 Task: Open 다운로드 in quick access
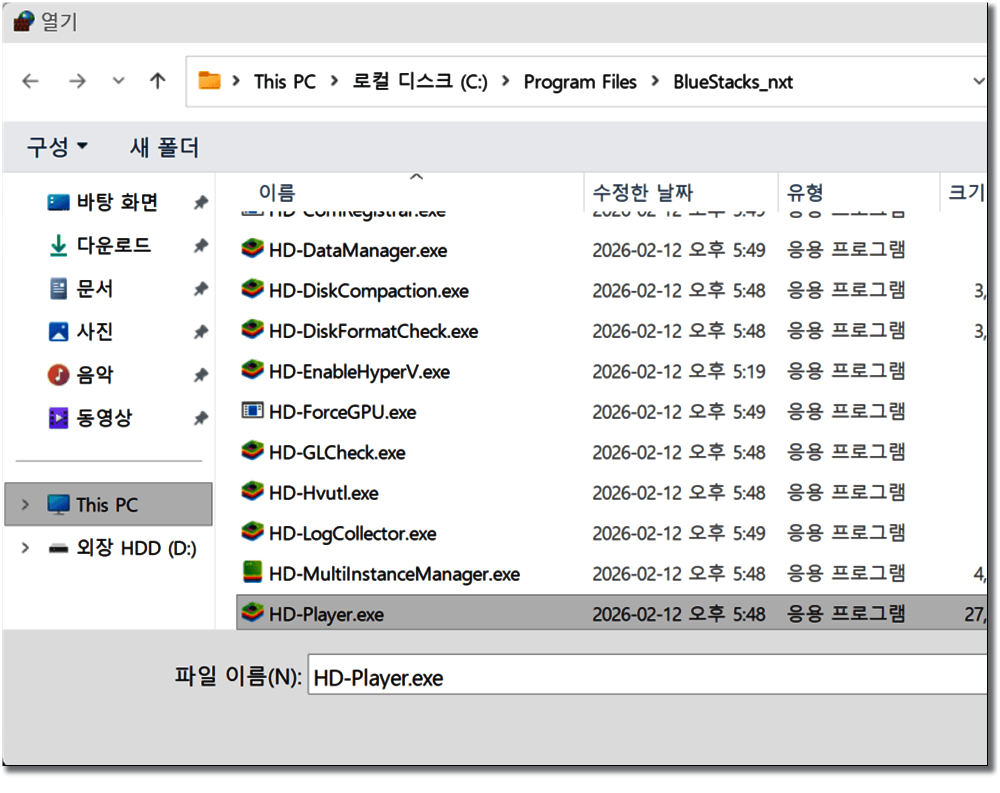(114, 245)
